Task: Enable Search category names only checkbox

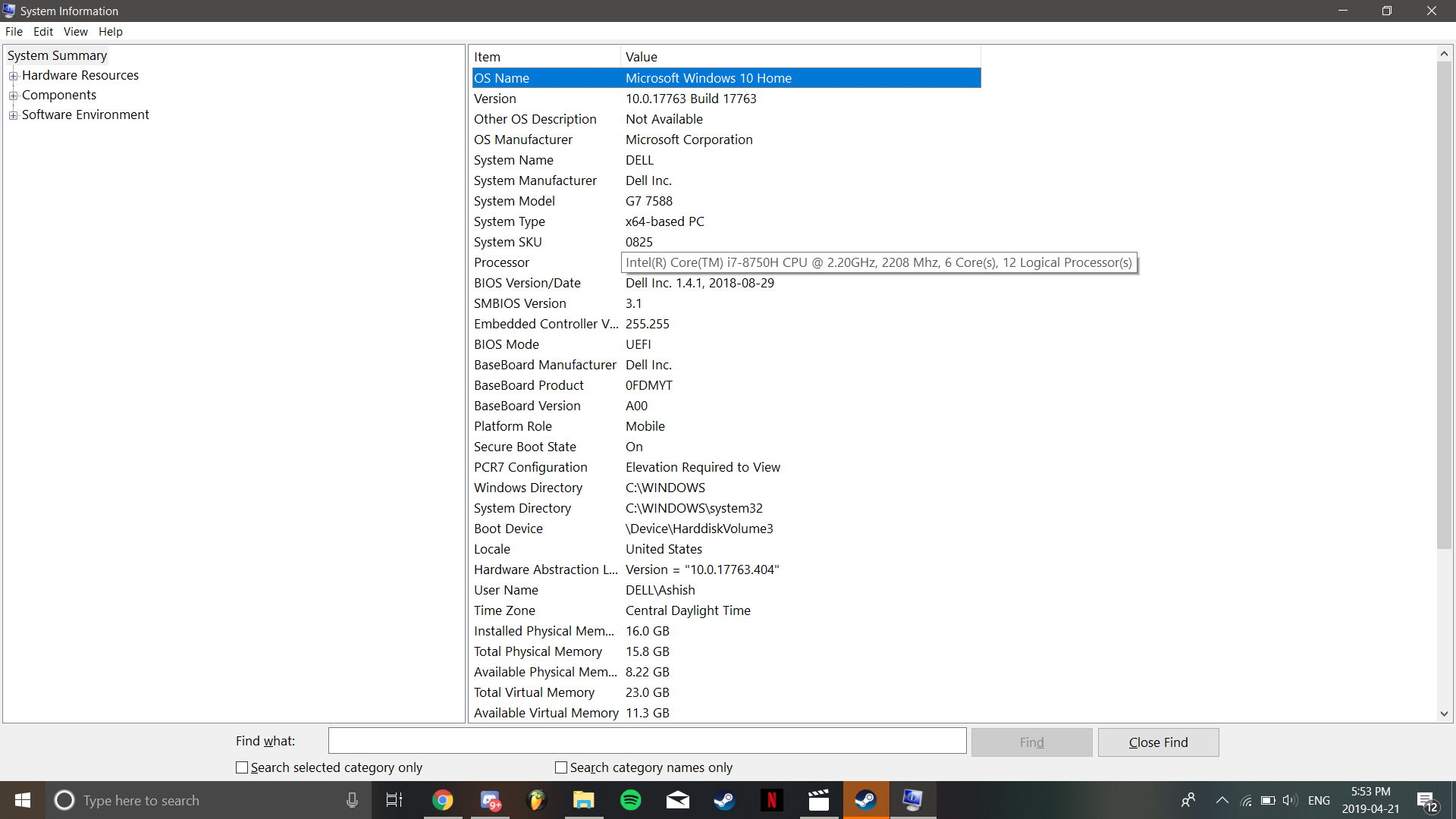Action: [561, 767]
